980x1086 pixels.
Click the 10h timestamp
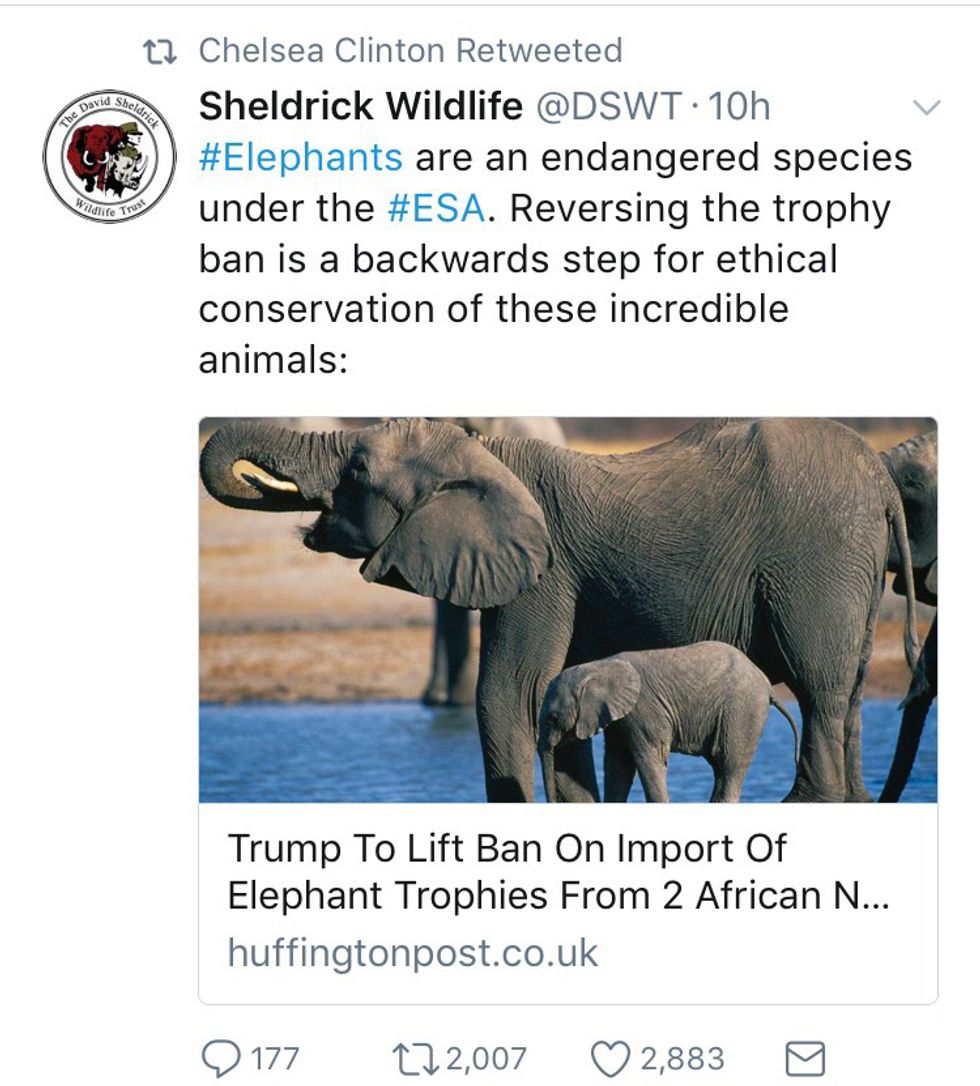(739, 106)
